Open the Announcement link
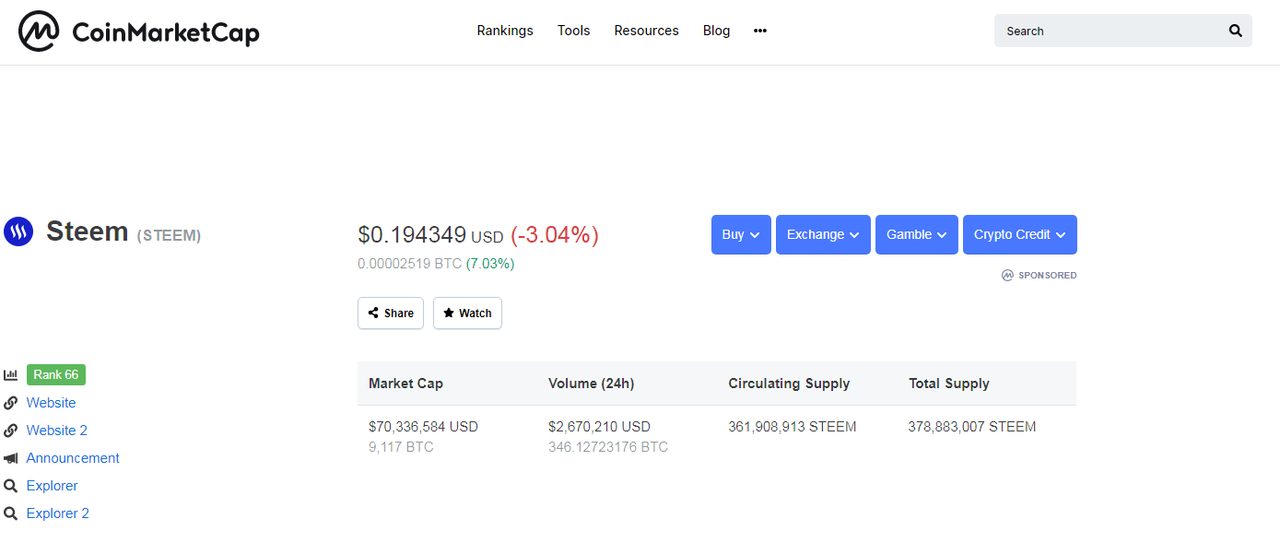Viewport: 1280px width, 533px height. tap(73, 458)
